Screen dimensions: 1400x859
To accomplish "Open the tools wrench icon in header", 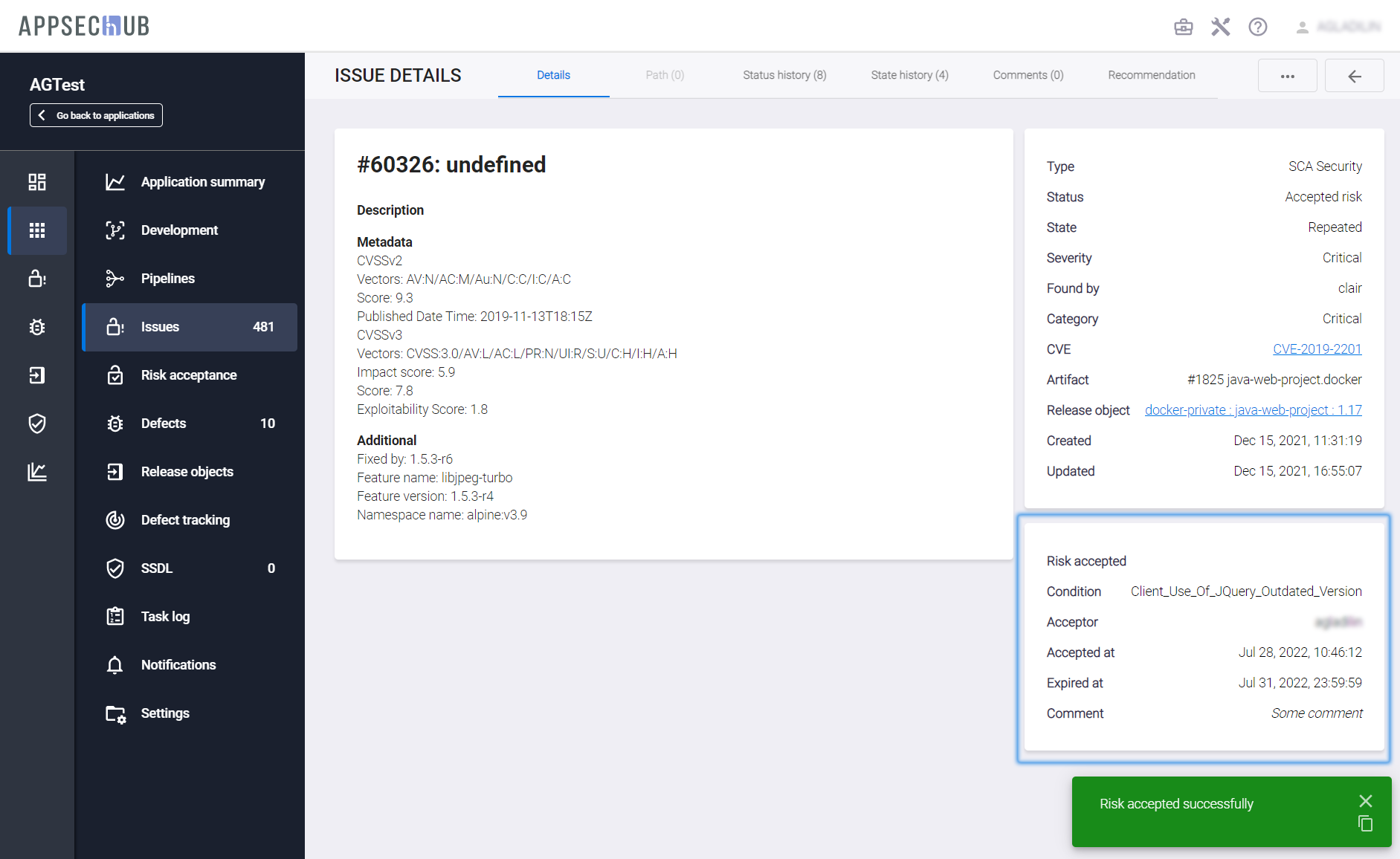I will click(1220, 27).
